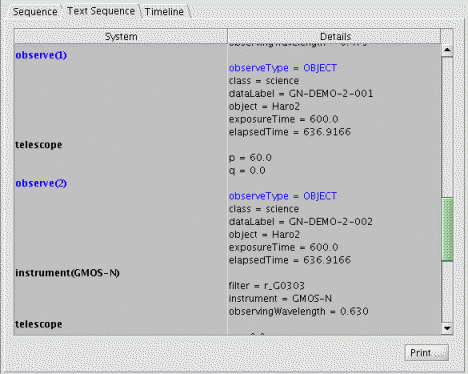Click the GN-DEMO-2-002 block's elapsedTime = 636.9166 line
This screenshot has height=374, width=468.
coord(290,260)
